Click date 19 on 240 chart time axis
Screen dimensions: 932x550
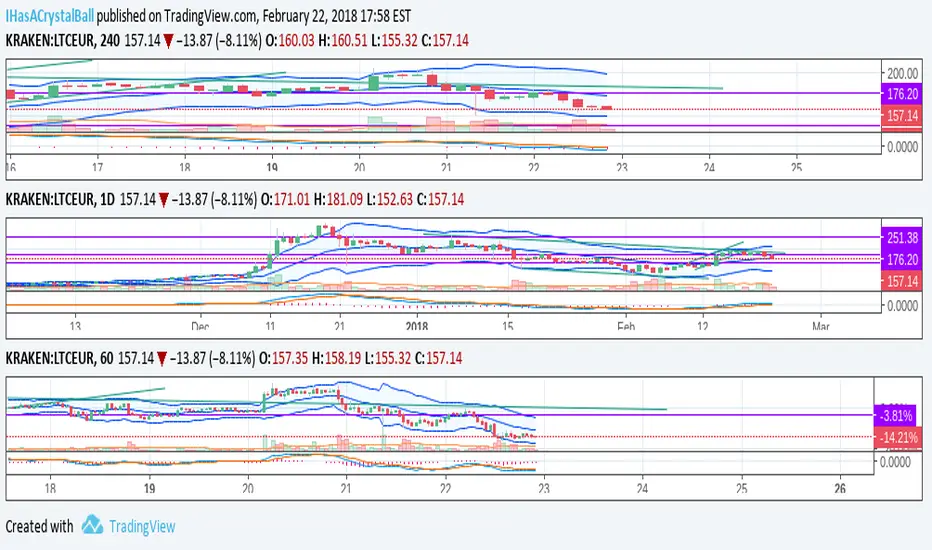coord(272,168)
